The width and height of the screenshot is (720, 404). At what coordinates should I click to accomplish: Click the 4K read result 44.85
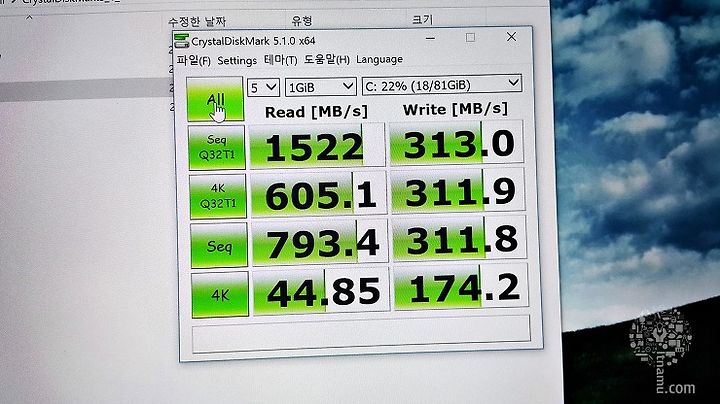click(321, 292)
